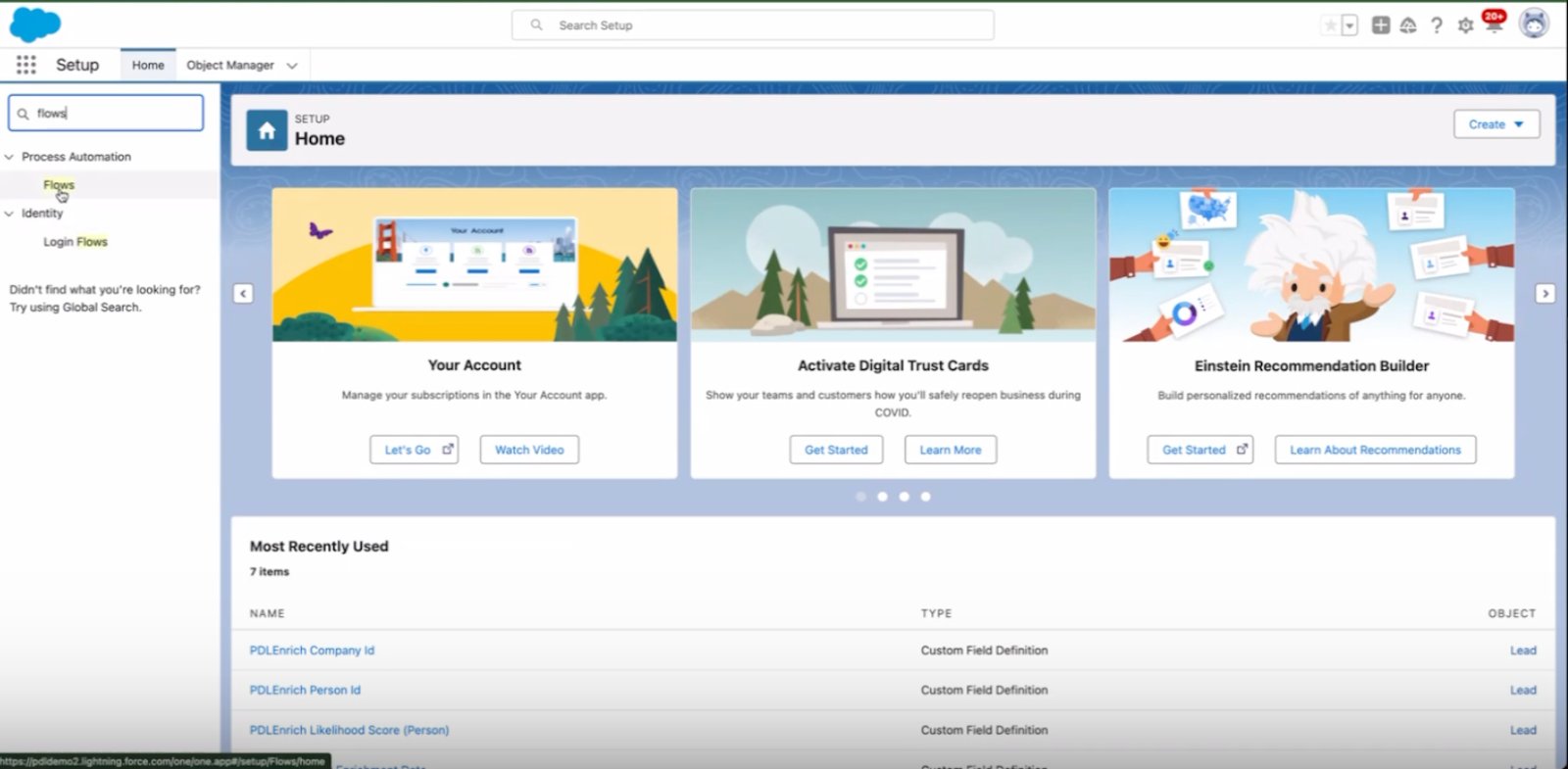1568x769 pixels.
Task: Click the Einstein Recommendation Builder illustration
Action: (x=1311, y=264)
